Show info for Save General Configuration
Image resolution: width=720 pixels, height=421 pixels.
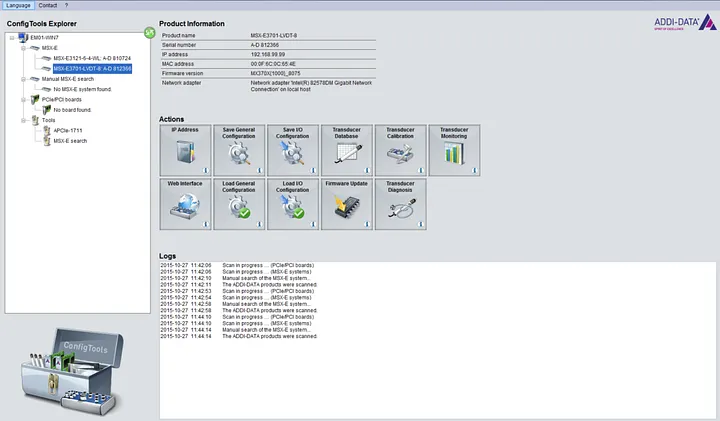pos(259,170)
